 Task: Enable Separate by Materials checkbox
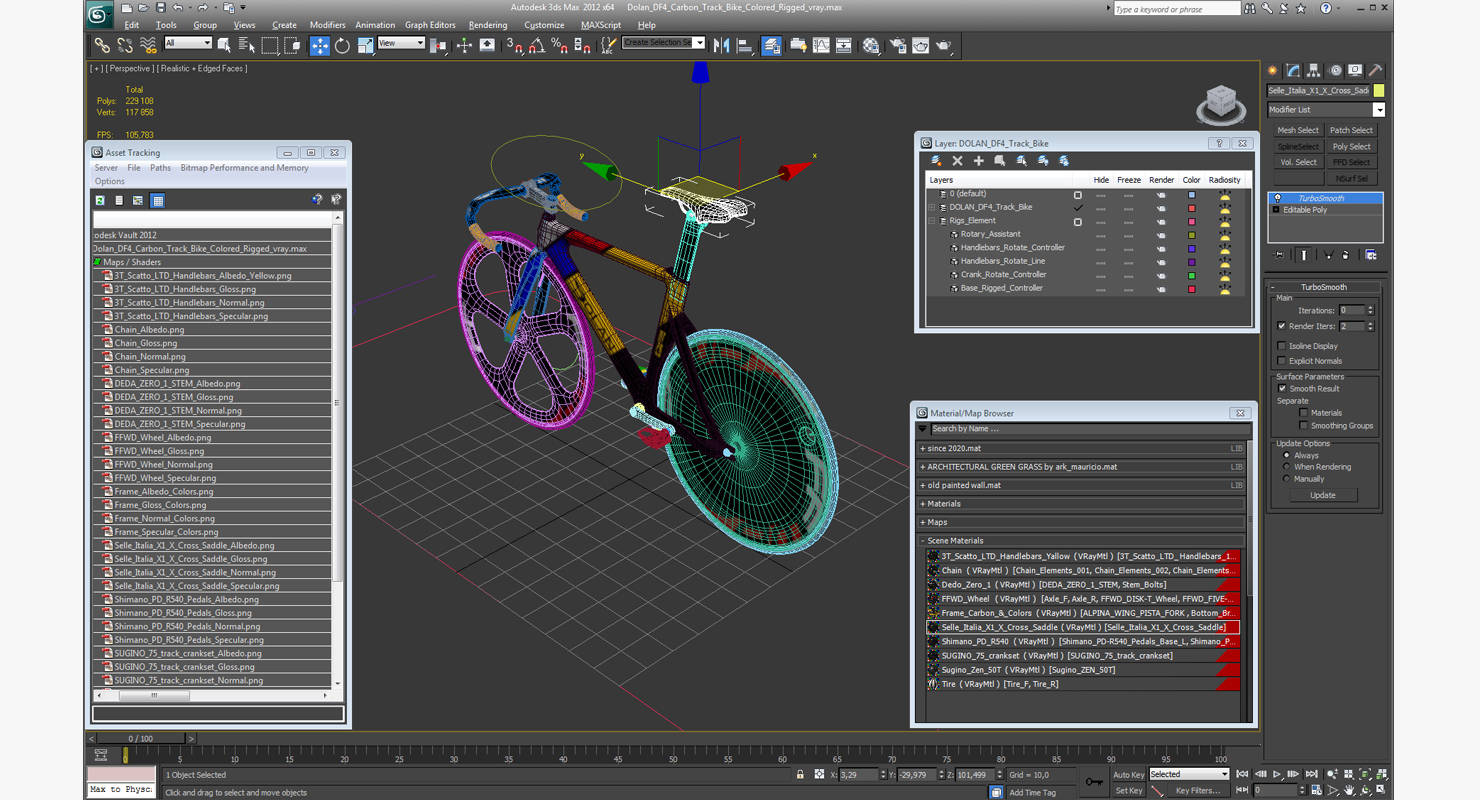coord(1303,413)
